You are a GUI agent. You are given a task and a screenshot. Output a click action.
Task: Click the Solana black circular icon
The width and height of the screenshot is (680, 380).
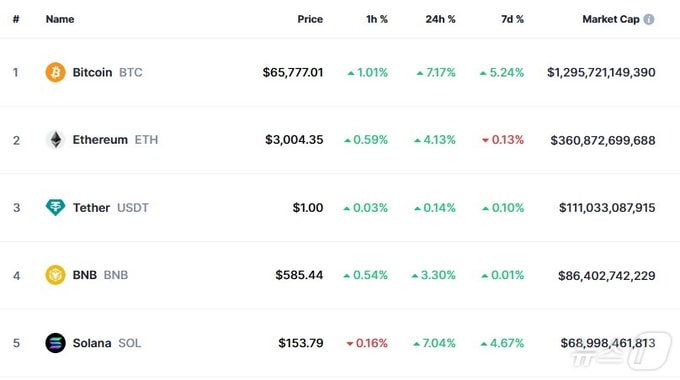(56, 343)
